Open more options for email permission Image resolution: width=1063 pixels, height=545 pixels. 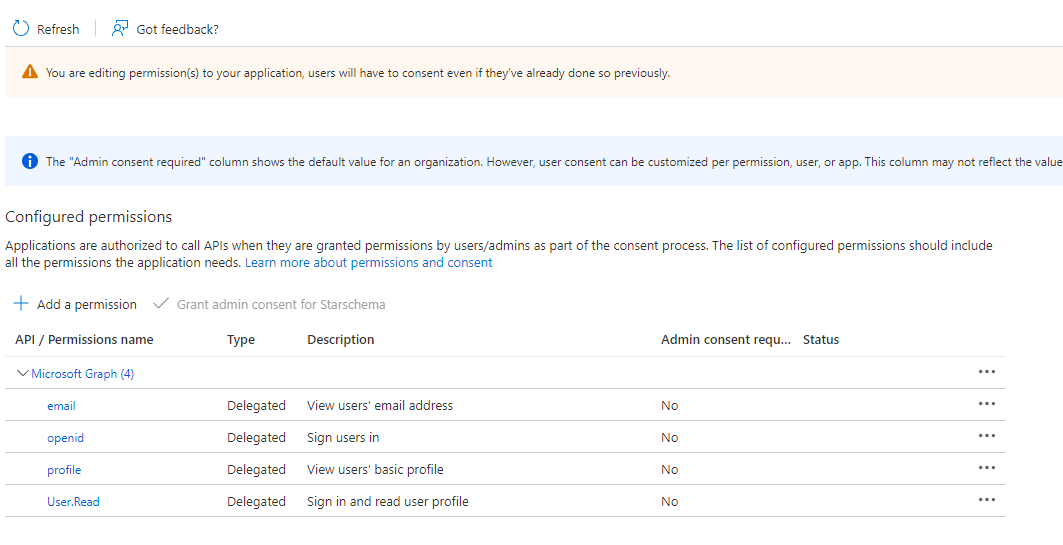987,404
